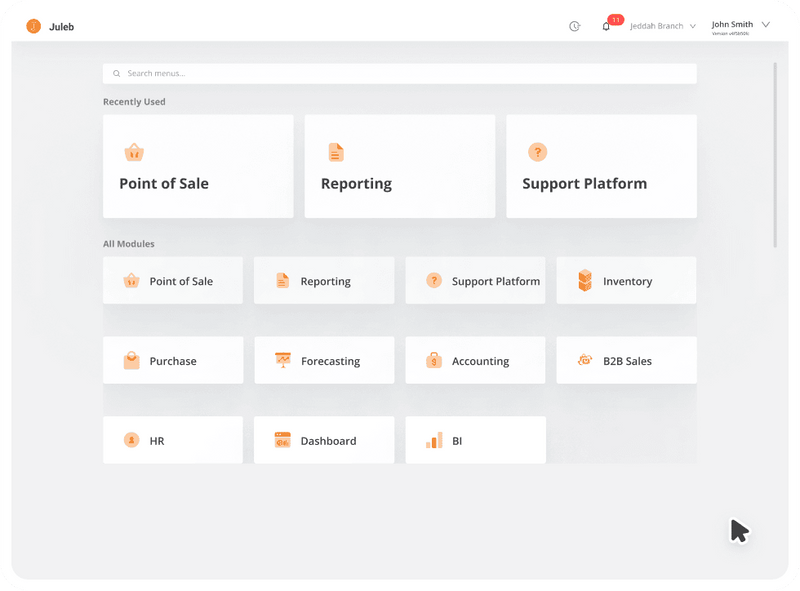Open the Purchase module
The image size is (800, 591).
pyautogui.click(x=173, y=360)
